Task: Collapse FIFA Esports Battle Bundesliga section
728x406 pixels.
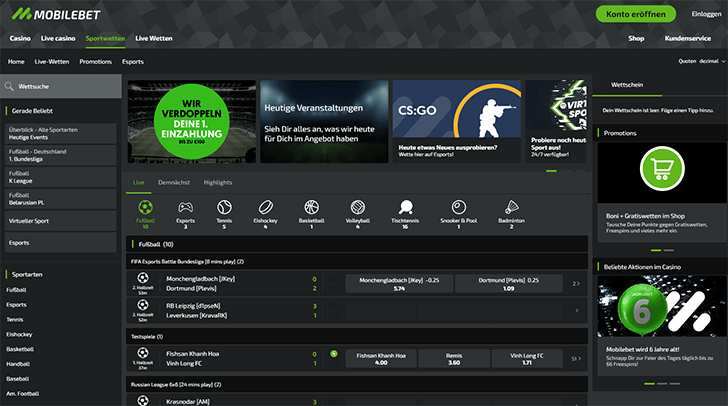Action: pos(357,262)
